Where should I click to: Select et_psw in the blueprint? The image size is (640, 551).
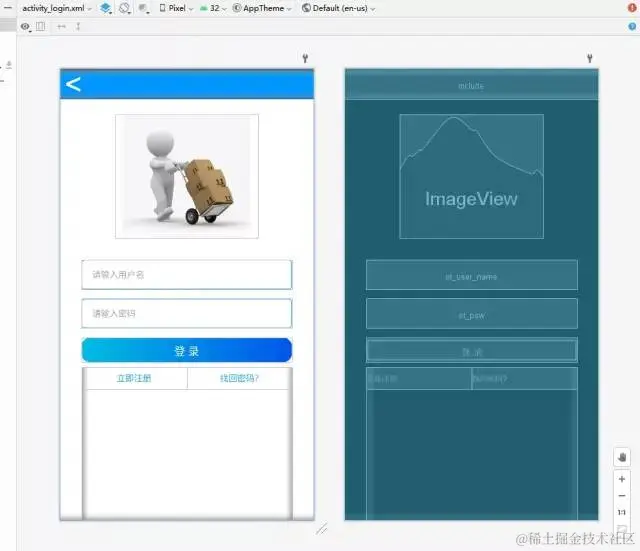pos(472,313)
